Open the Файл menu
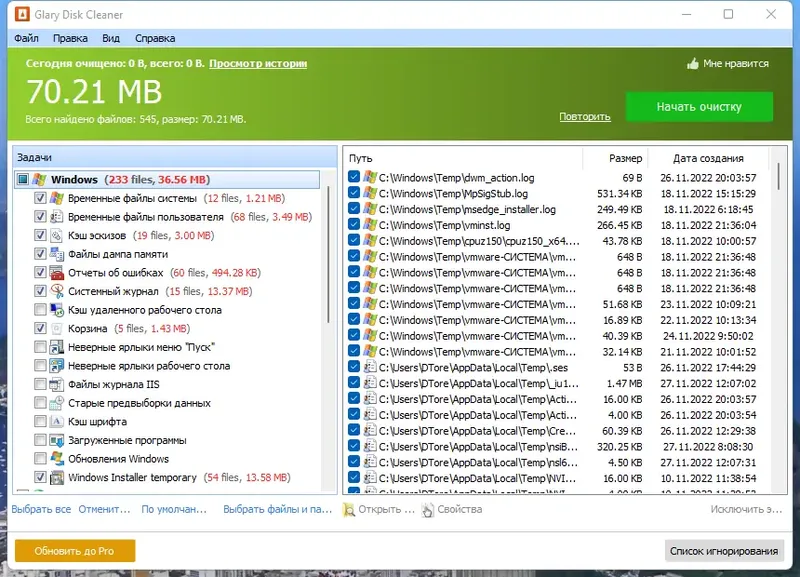Viewport: 800px width, 577px height. click(x=27, y=38)
